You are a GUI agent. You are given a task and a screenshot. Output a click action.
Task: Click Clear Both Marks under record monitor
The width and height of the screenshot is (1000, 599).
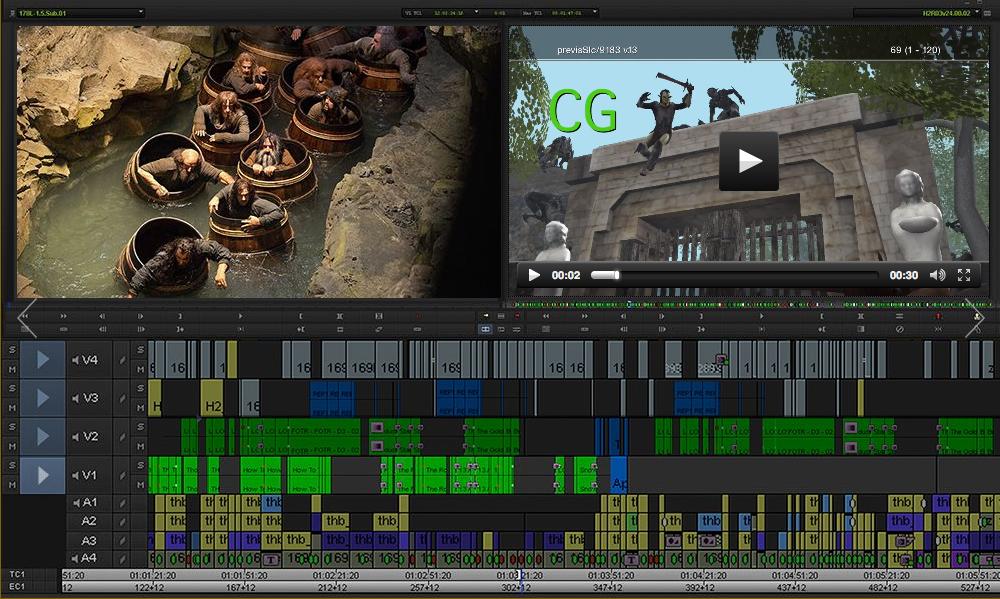pyautogui.click(x=860, y=316)
